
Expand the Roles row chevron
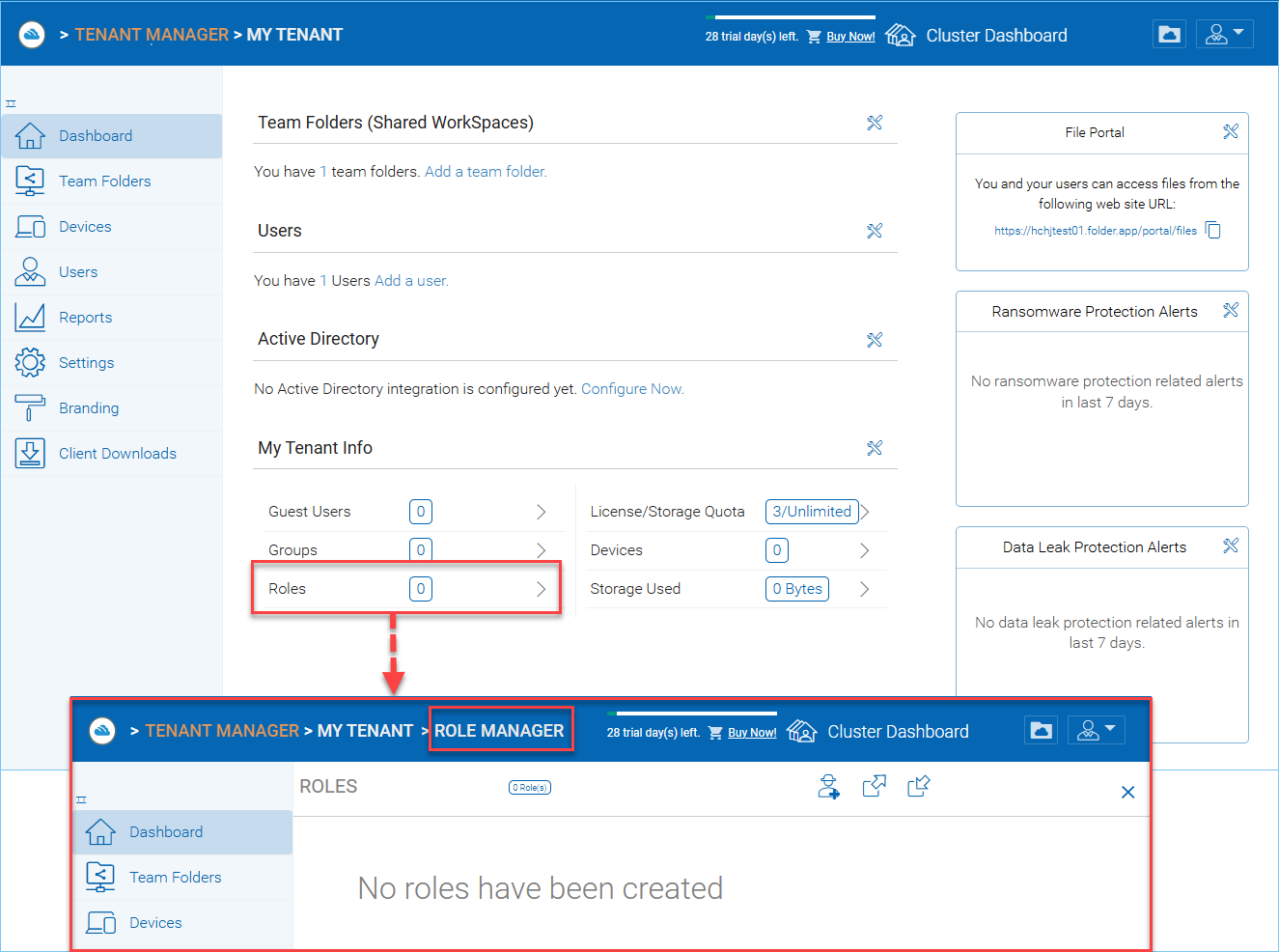pyautogui.click(x=542, y=589)
